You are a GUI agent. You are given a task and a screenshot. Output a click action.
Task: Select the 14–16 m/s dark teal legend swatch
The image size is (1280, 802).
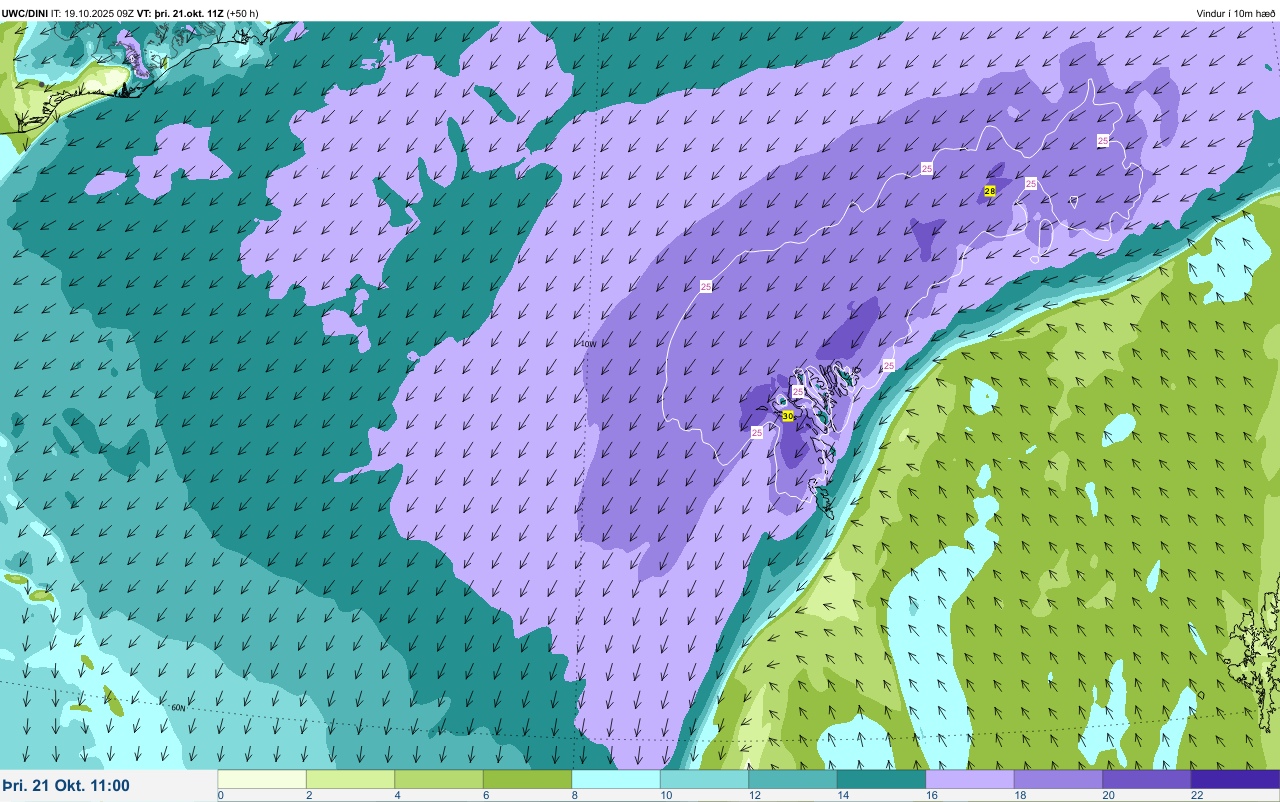(x=881, y=779)
